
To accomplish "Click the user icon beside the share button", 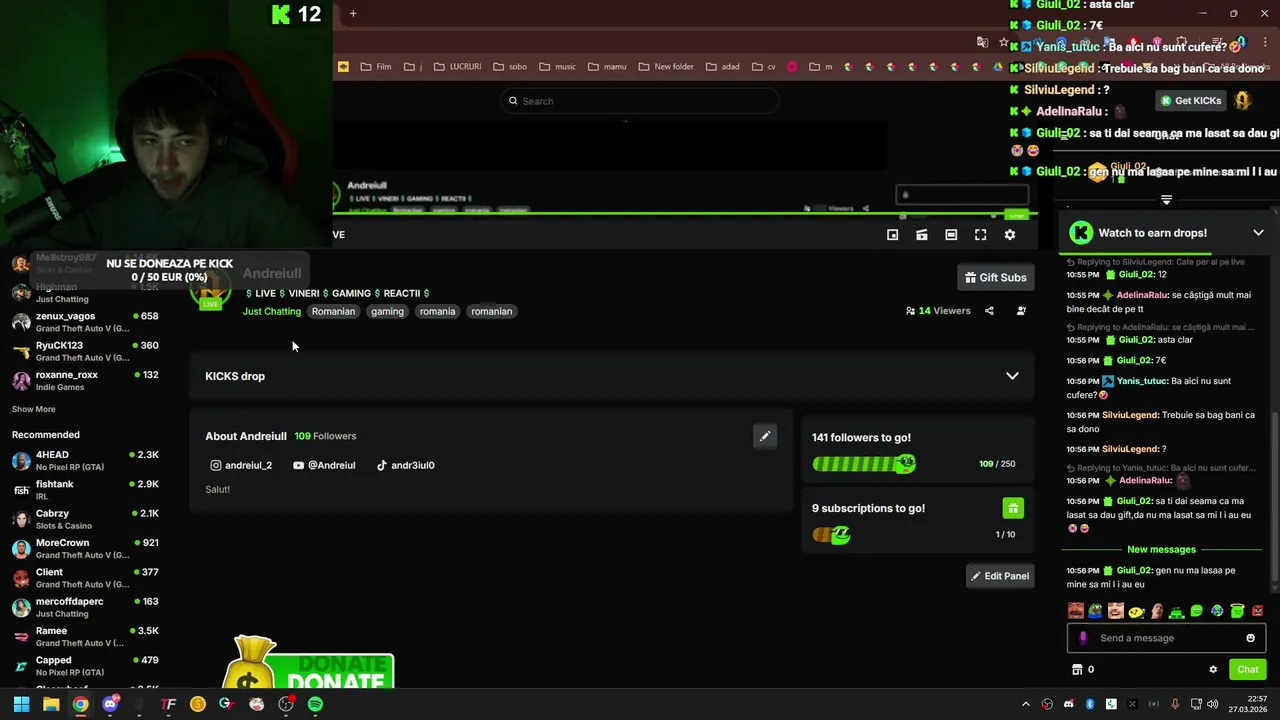I will point(1021,311).
